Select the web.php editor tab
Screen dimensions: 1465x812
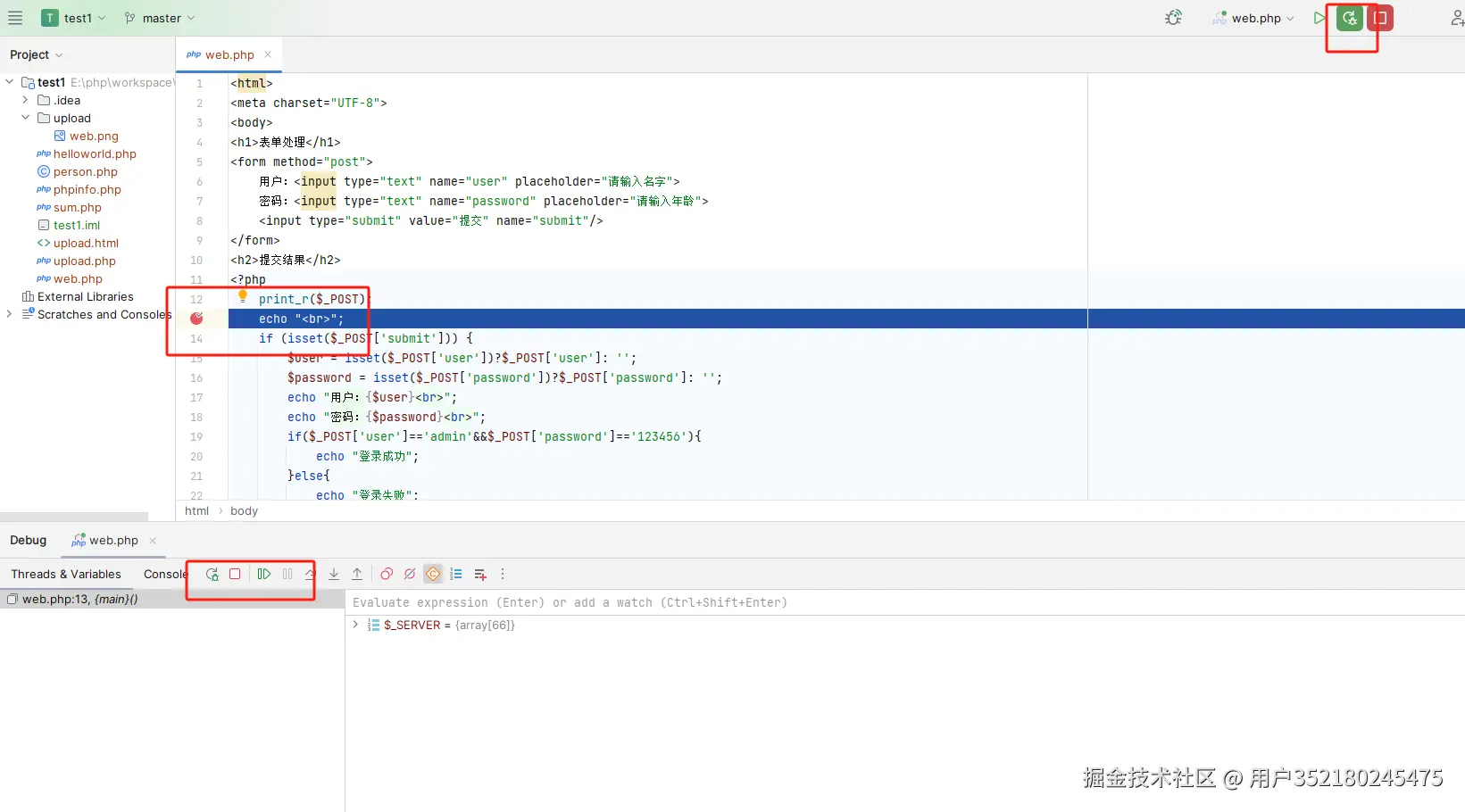click(x=229, y=54)
